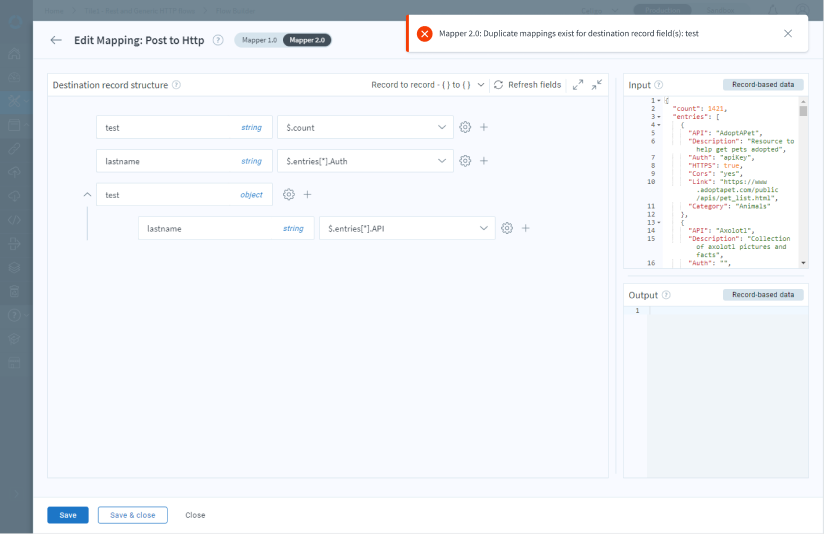Switch to Mapper 1.0
Viewport: 824px width, 534px height.
[258, 40]
